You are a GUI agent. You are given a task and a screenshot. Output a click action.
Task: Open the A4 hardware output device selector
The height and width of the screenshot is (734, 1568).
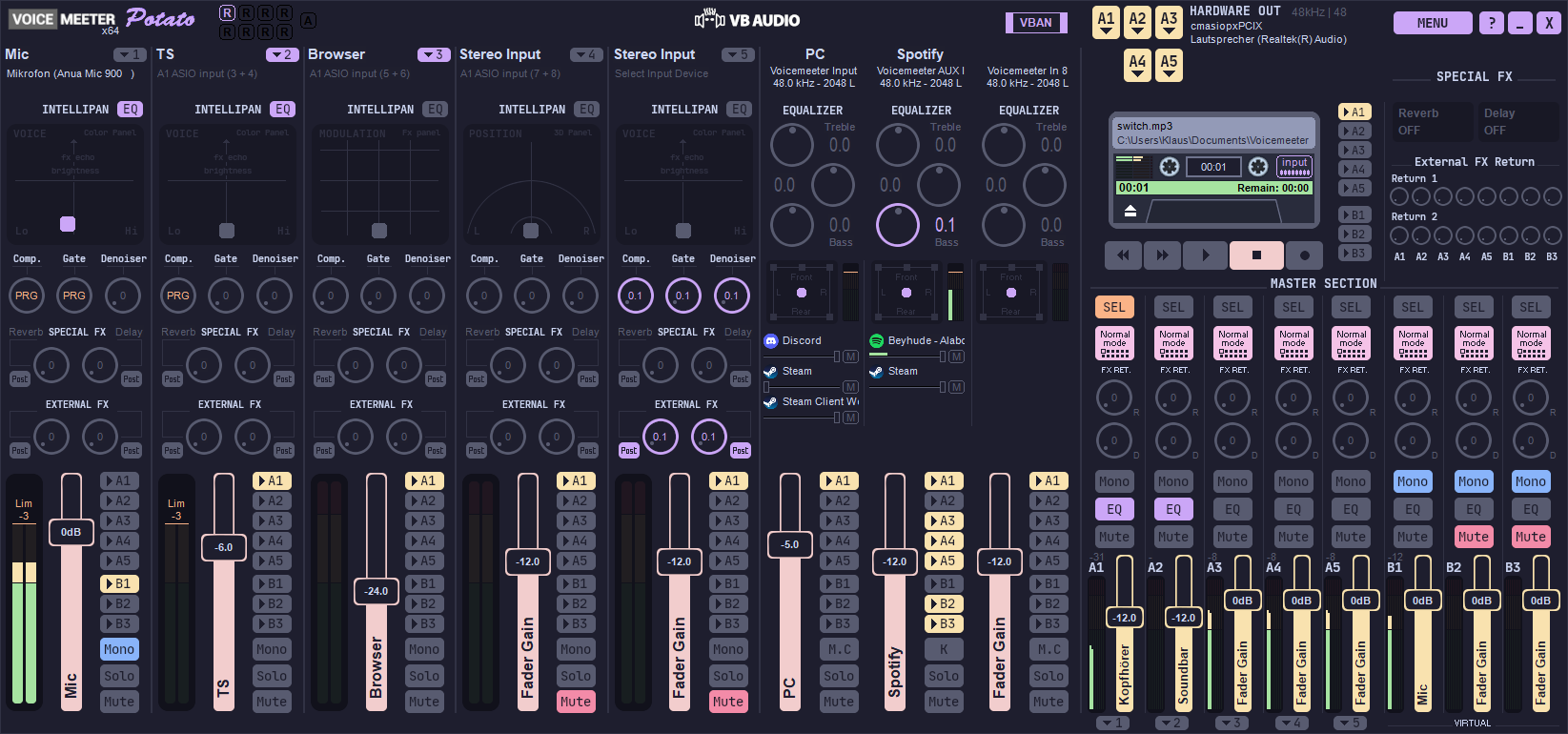(x=1137, y=66)
